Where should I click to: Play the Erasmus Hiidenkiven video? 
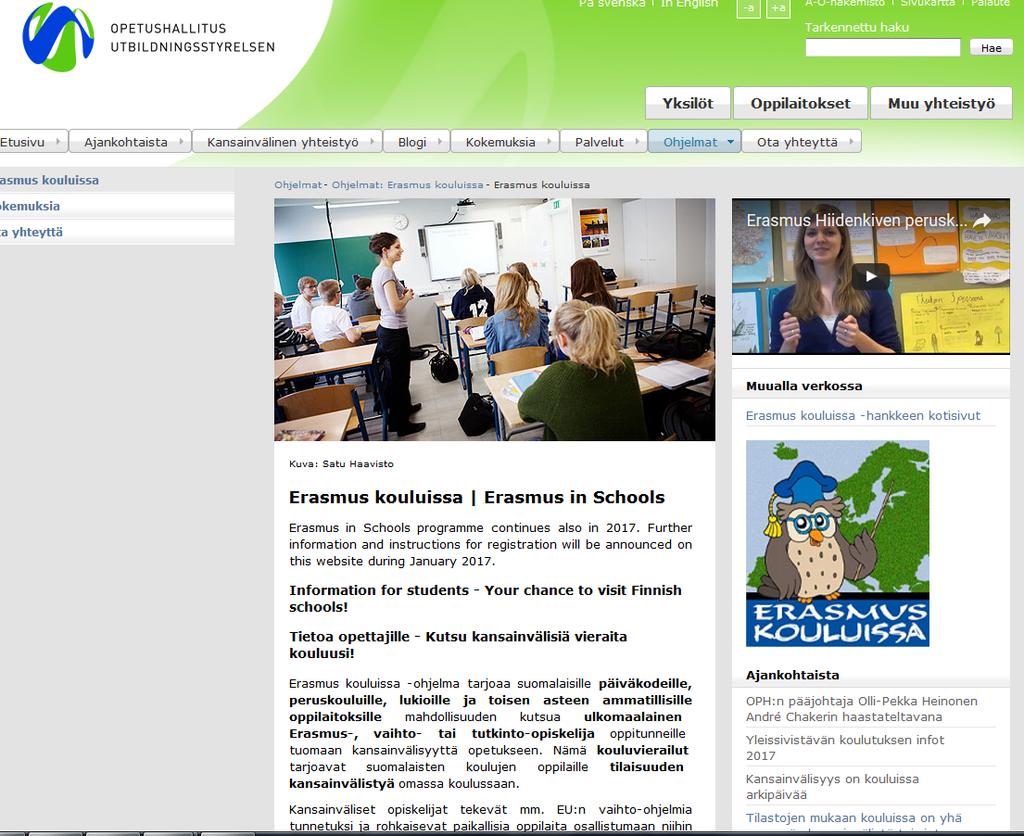click(871, 276)
